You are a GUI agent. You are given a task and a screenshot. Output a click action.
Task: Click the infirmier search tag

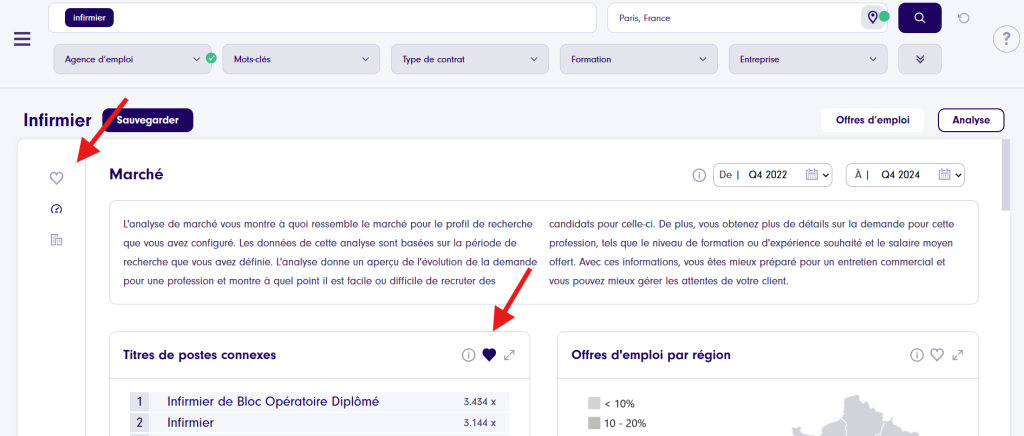[89, 18]
